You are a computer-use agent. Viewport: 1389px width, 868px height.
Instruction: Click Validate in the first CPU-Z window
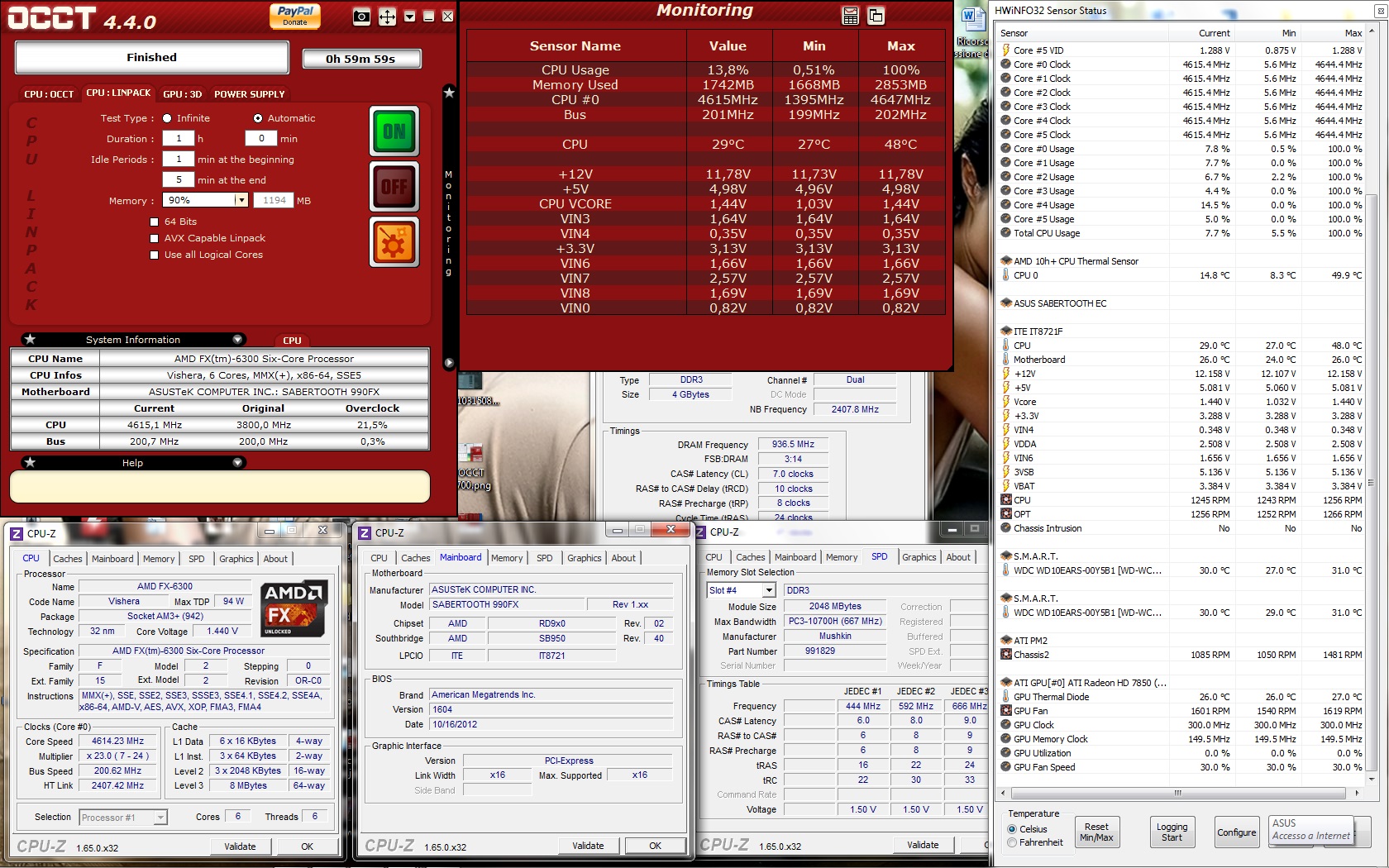[x=240, y=847]
